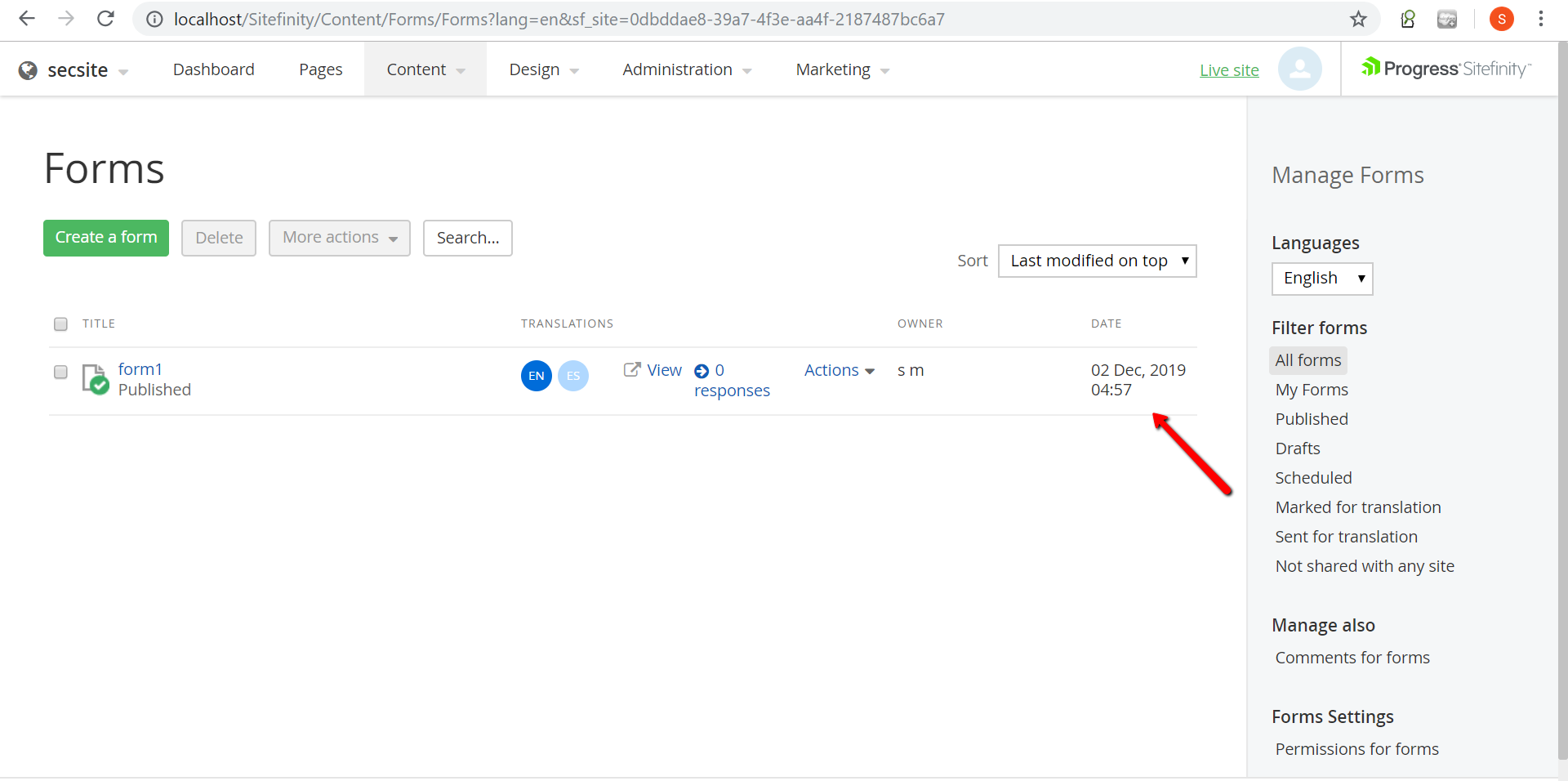Image resolution: width=1568 pixels, height=781 pixels.
Task: Expand the secsite site selector
Action: (x=122, y=72)
